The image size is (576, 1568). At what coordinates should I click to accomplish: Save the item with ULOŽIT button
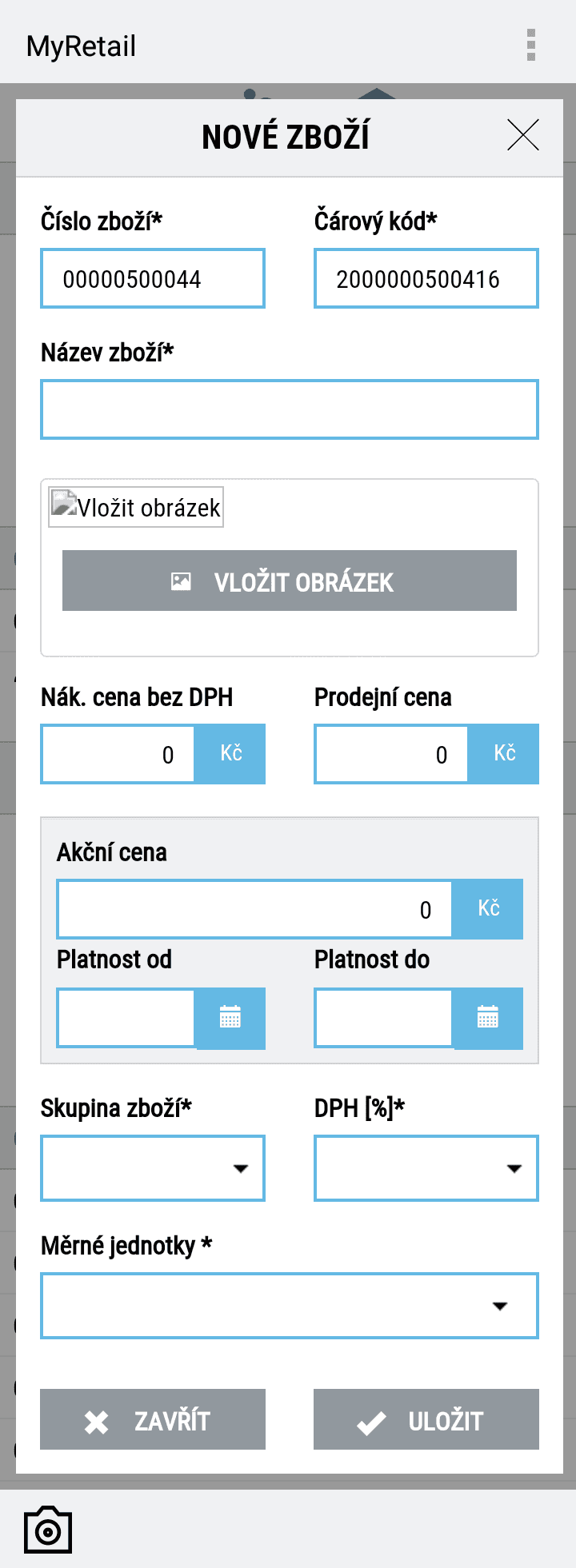pyautogui.click(x=426, y=1419)
